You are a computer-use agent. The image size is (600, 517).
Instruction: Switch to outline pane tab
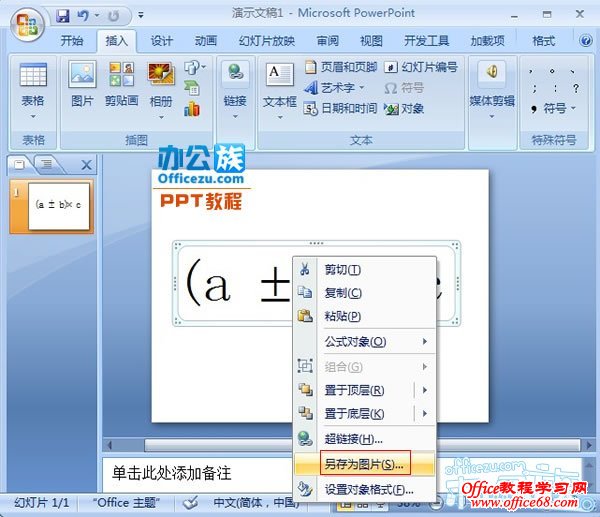pyautogui.click(x=47, y=165)
